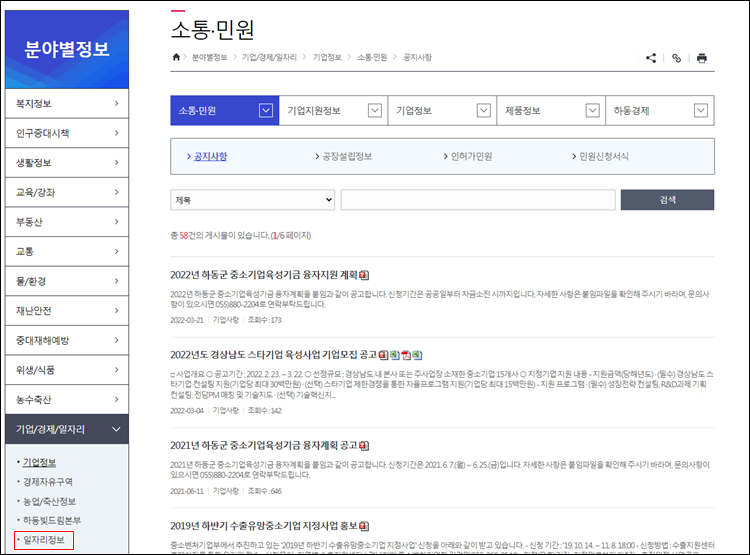Select 공장설립정보 sub-tab
The height and width of the screenshot is (555, 750).
point(347,156)
